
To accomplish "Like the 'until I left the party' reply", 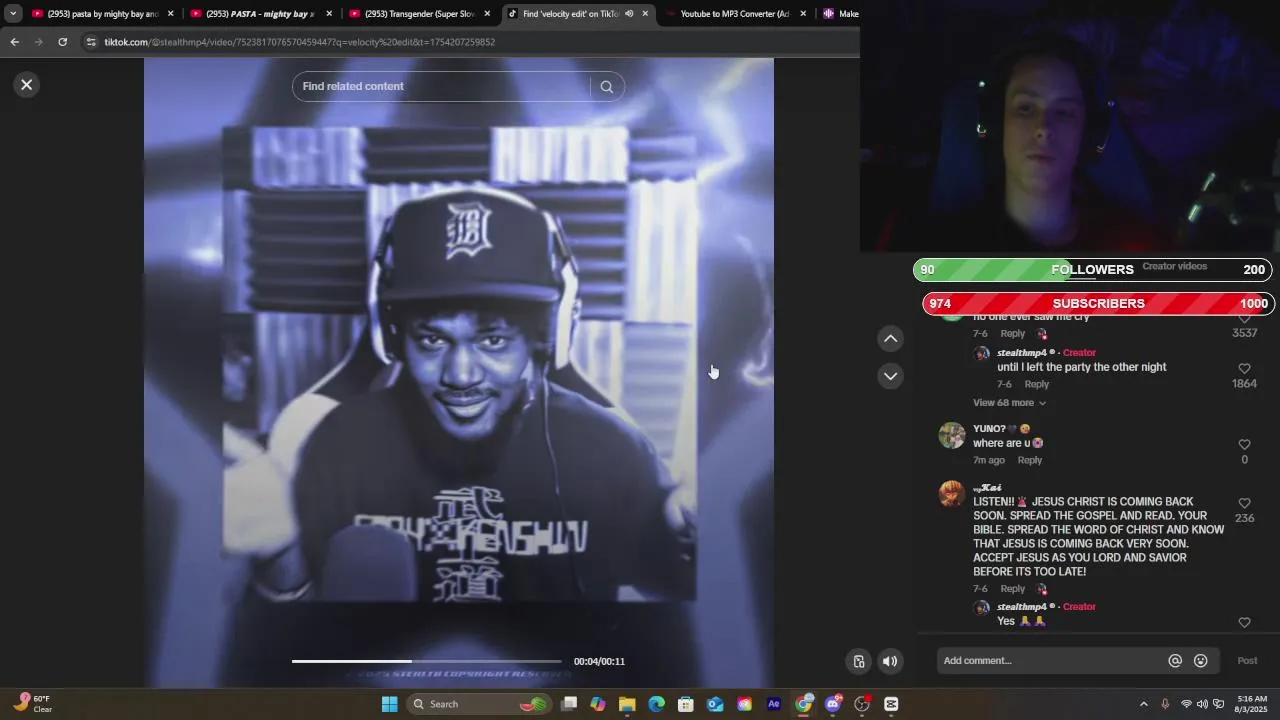I will pos(1244,369).
